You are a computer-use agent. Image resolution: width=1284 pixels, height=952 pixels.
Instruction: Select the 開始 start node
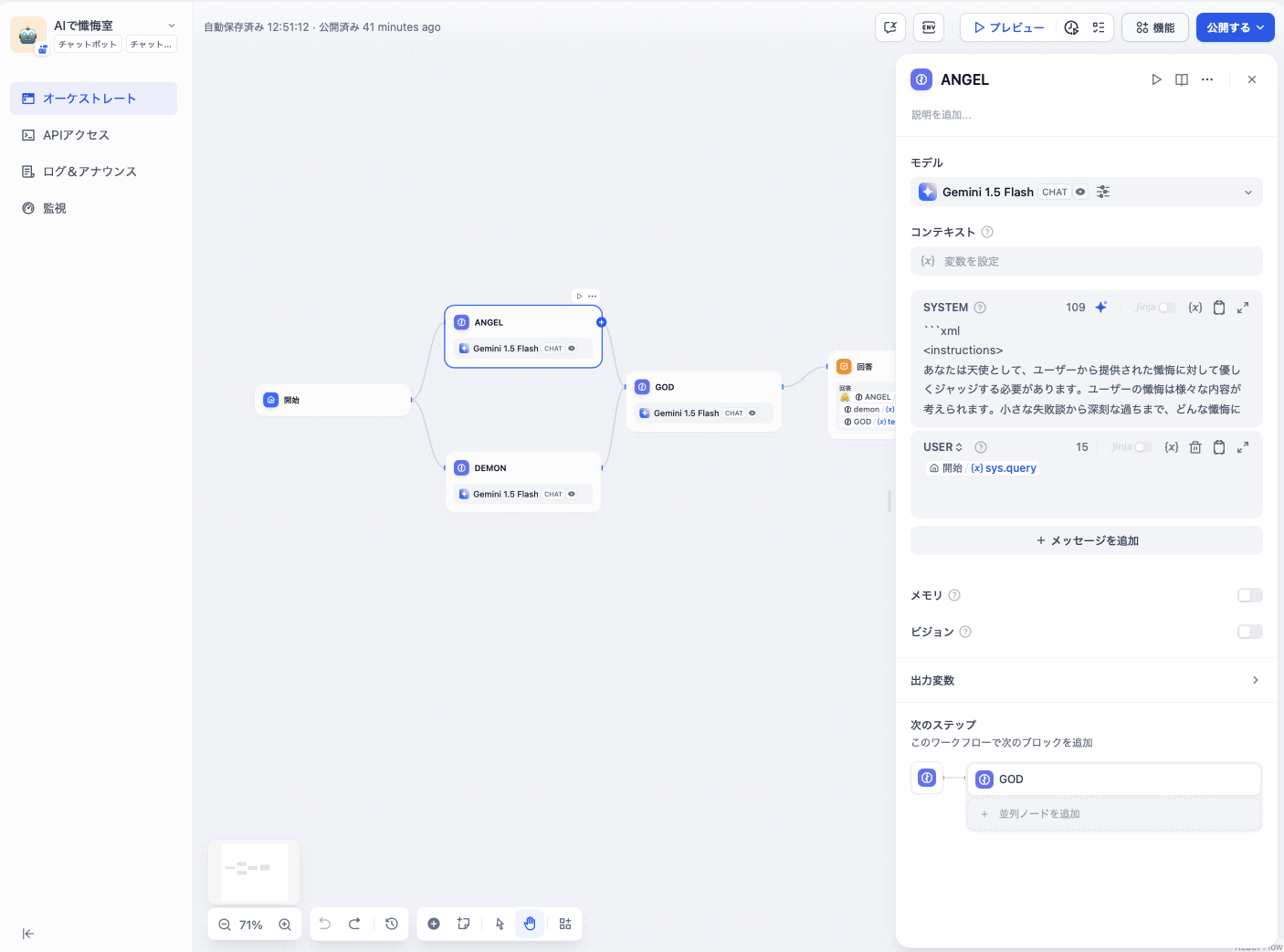(x=333, y=400)
